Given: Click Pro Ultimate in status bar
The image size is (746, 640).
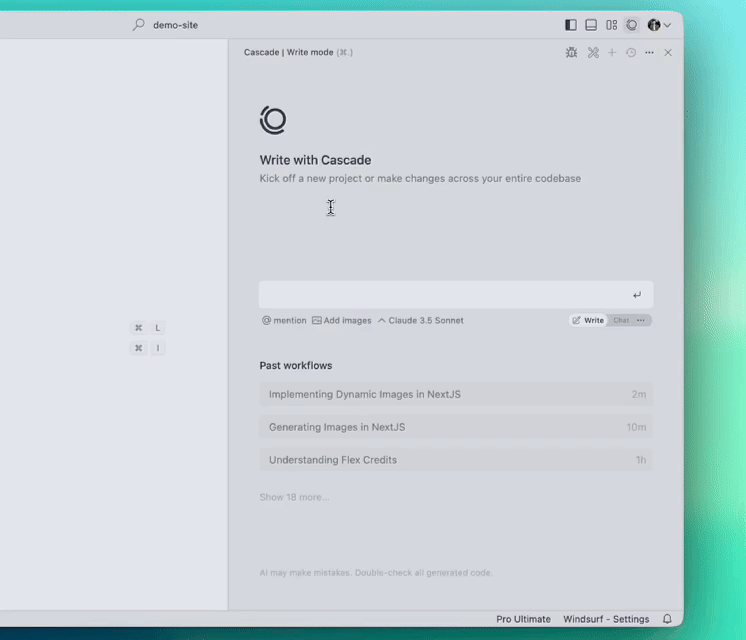Looking at the screenshot, I should pyautogui.click(x=523, y=619).
